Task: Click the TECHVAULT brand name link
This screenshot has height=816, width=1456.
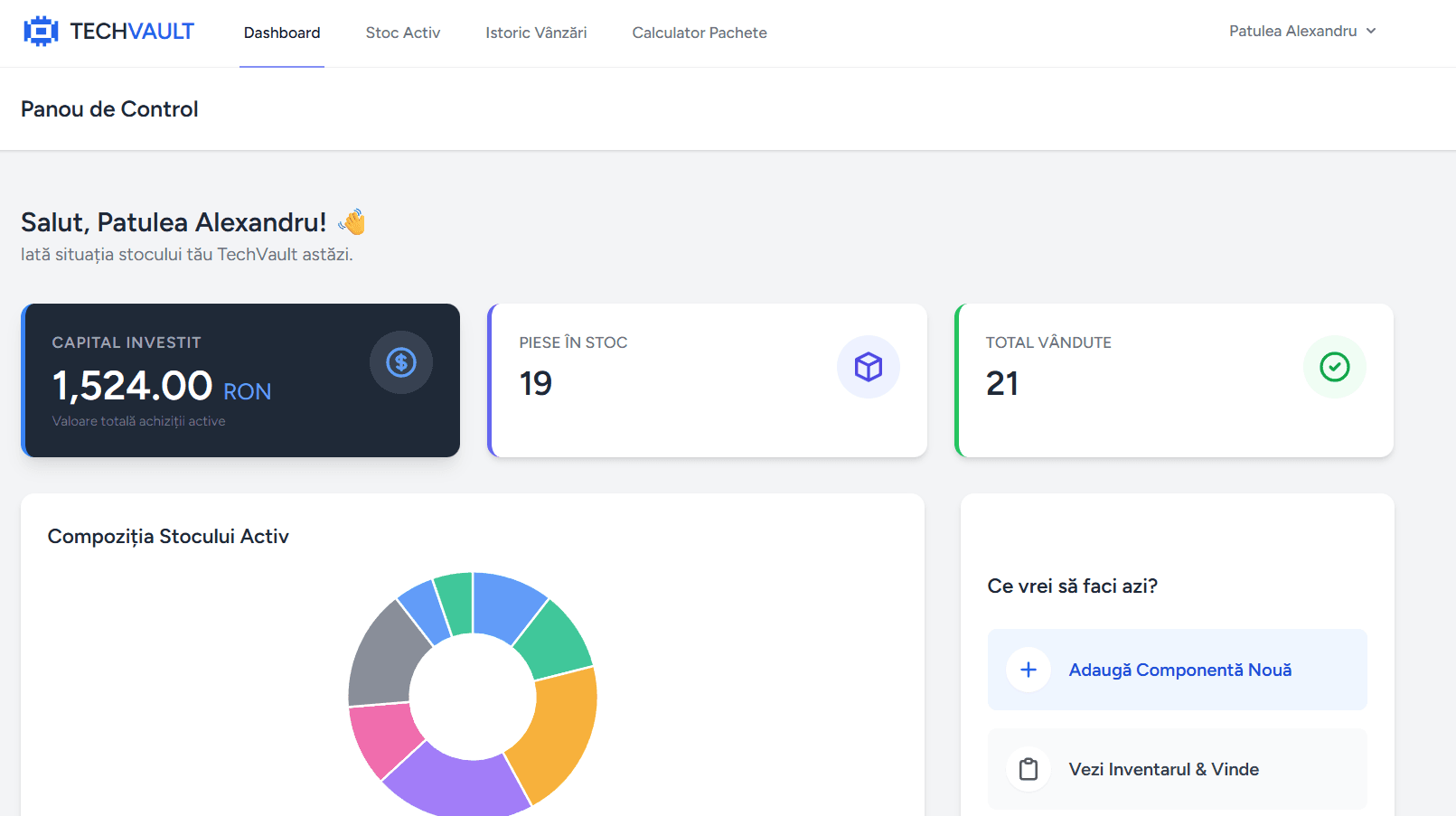Action: click(x=132, y=32)
